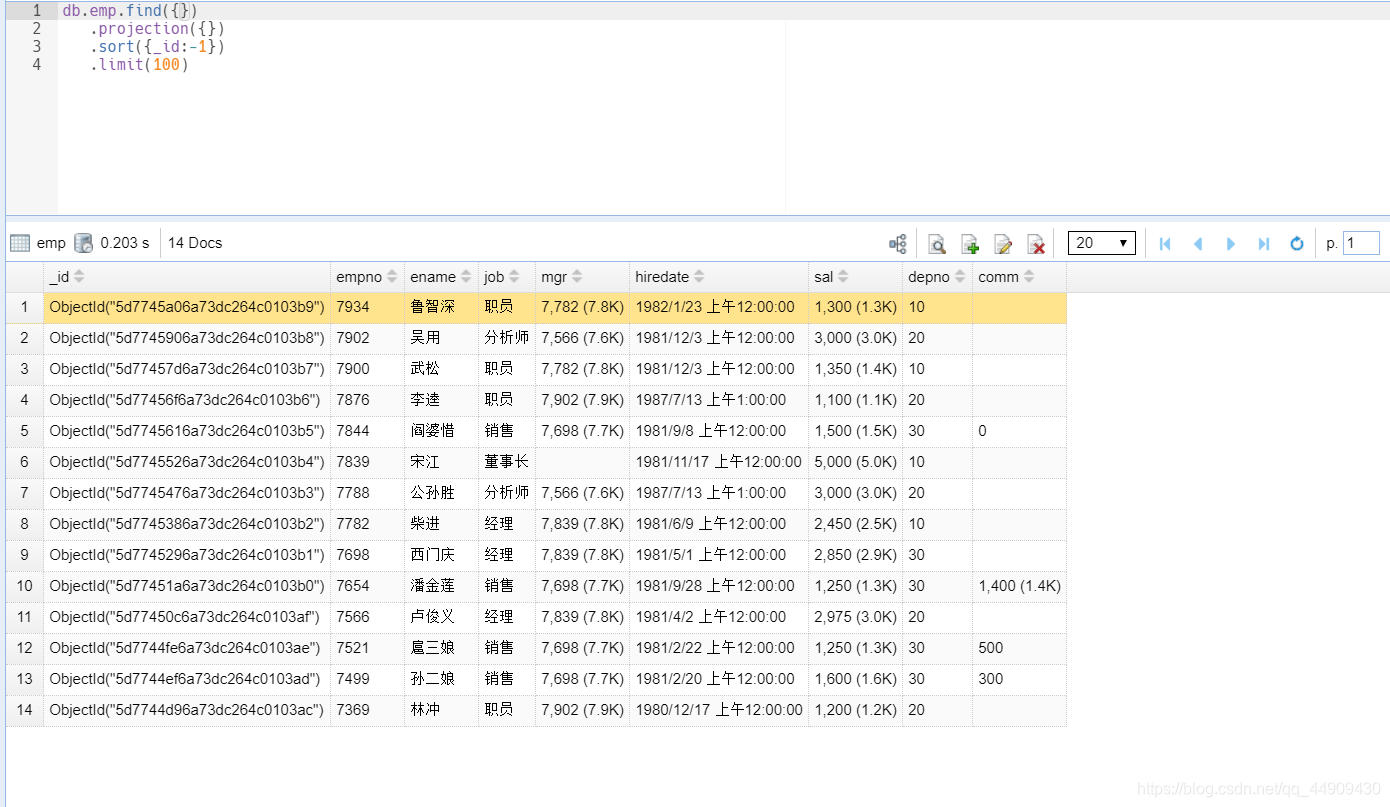Click comm cell 1,400 (1.4K)

pyautogui.click(x=1020, y=586)
